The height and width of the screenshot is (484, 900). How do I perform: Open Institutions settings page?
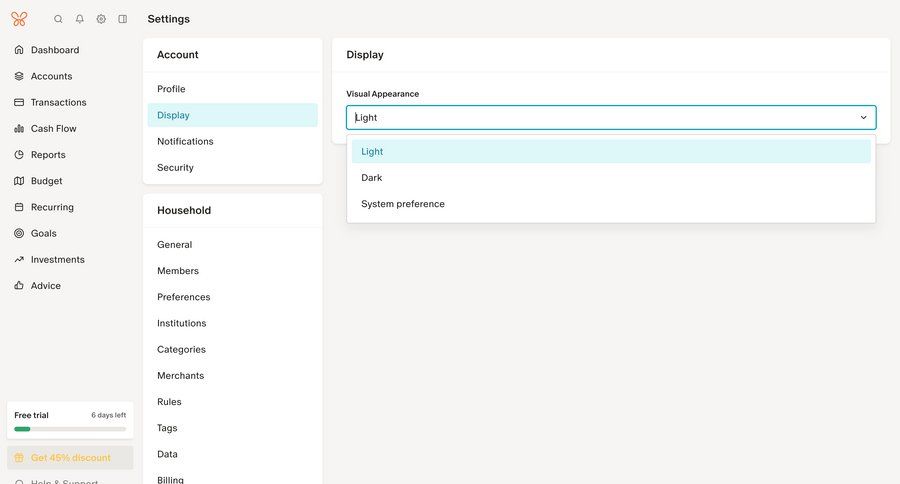[x=232, y=323]
